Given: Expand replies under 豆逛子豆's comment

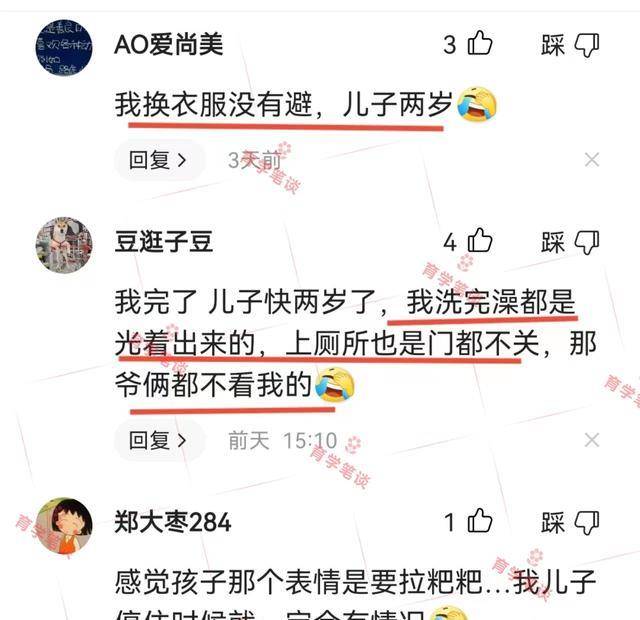Looking at the screenshot, I should (159, 440).
